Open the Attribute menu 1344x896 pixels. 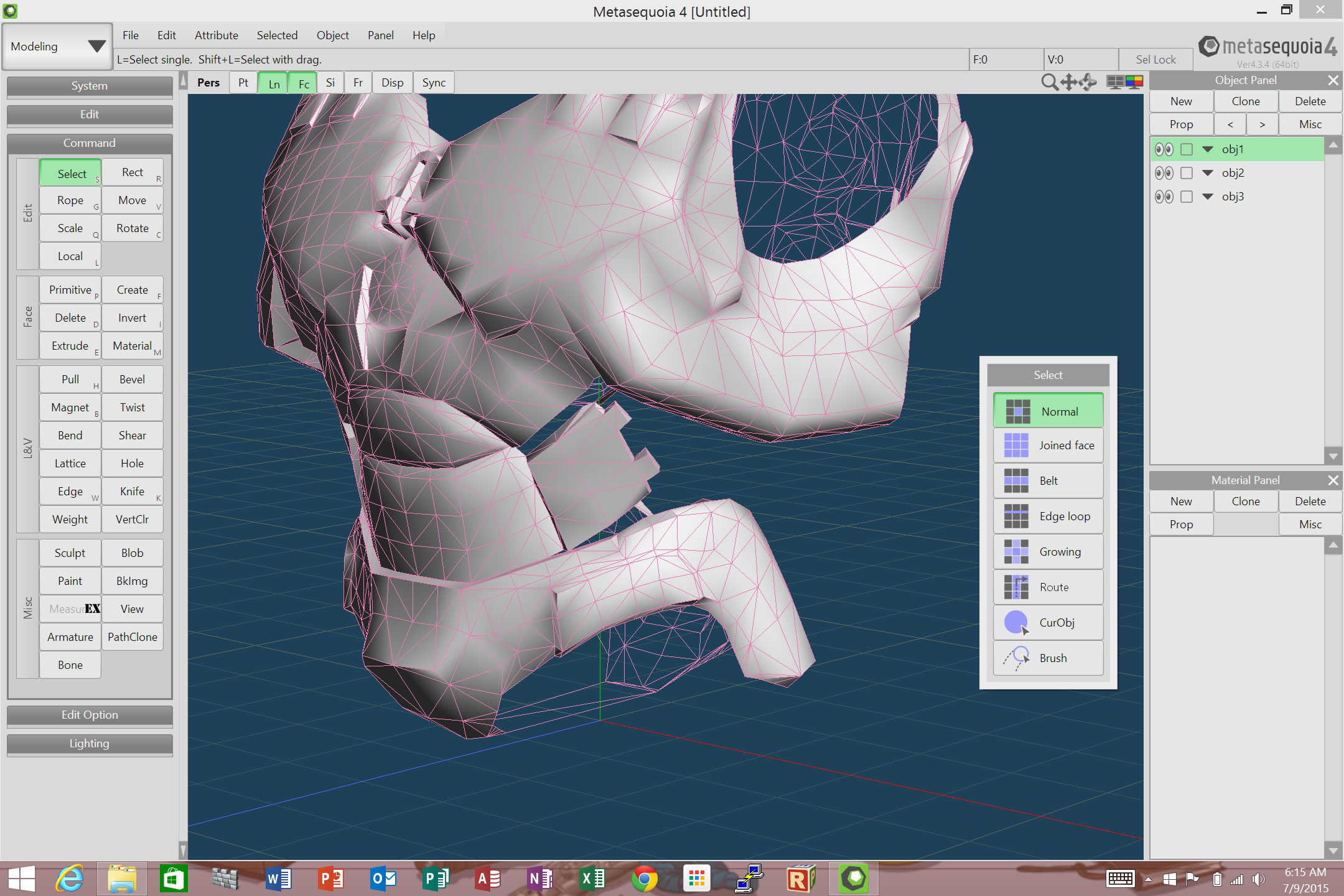click(x=217, y=35)
